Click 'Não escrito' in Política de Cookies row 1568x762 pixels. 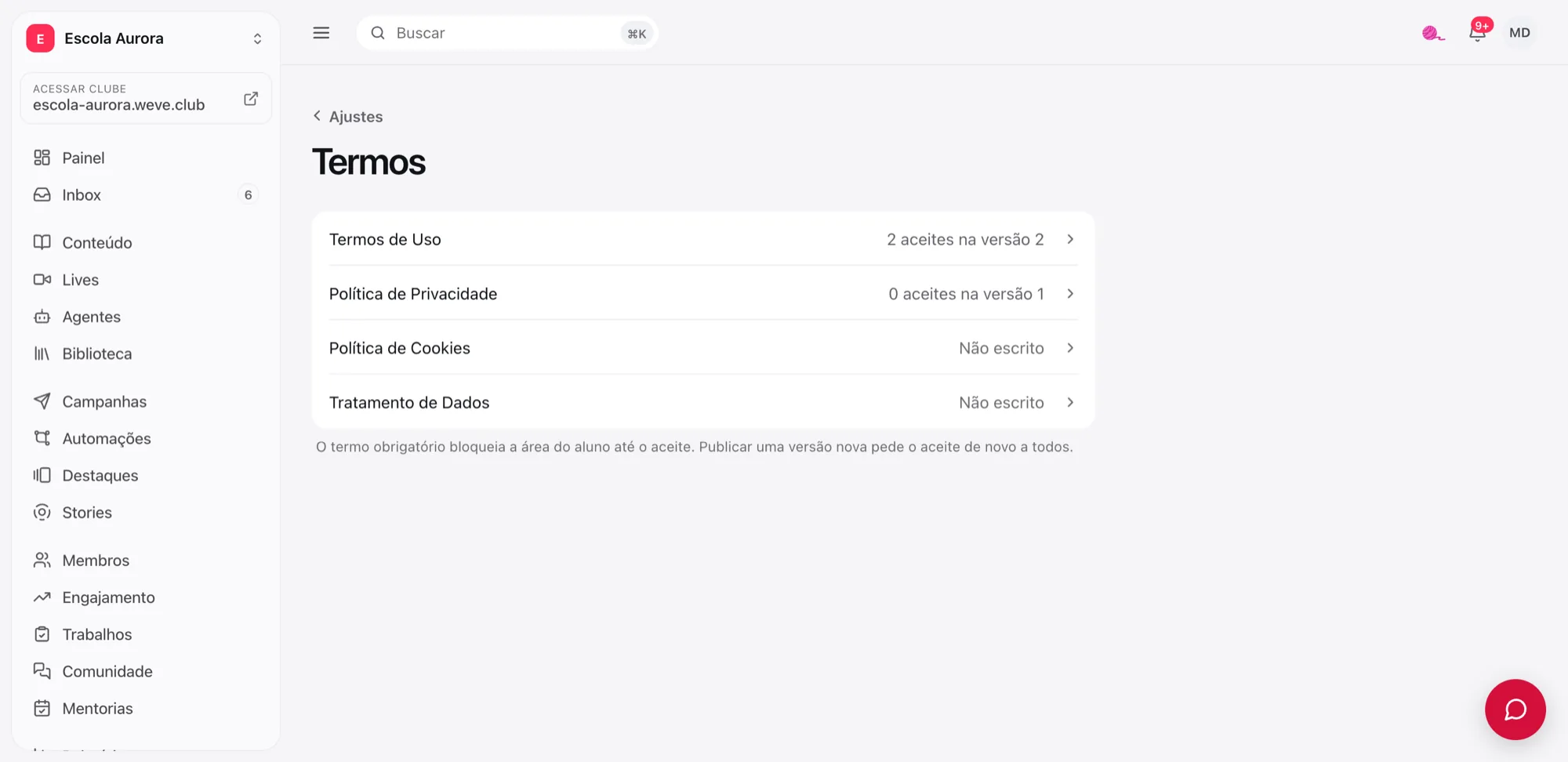click(x=1001, y=348)
